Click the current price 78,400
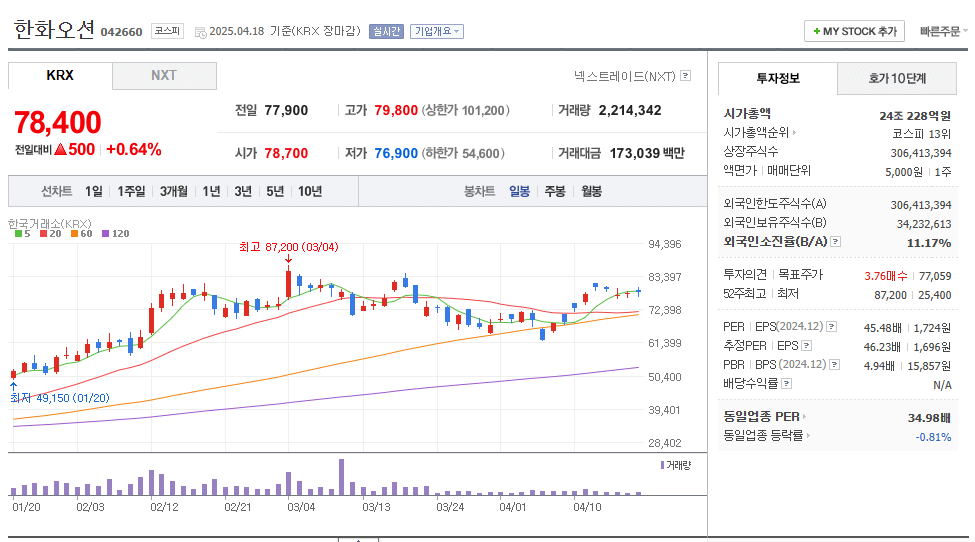 click(x=58, y=122)
